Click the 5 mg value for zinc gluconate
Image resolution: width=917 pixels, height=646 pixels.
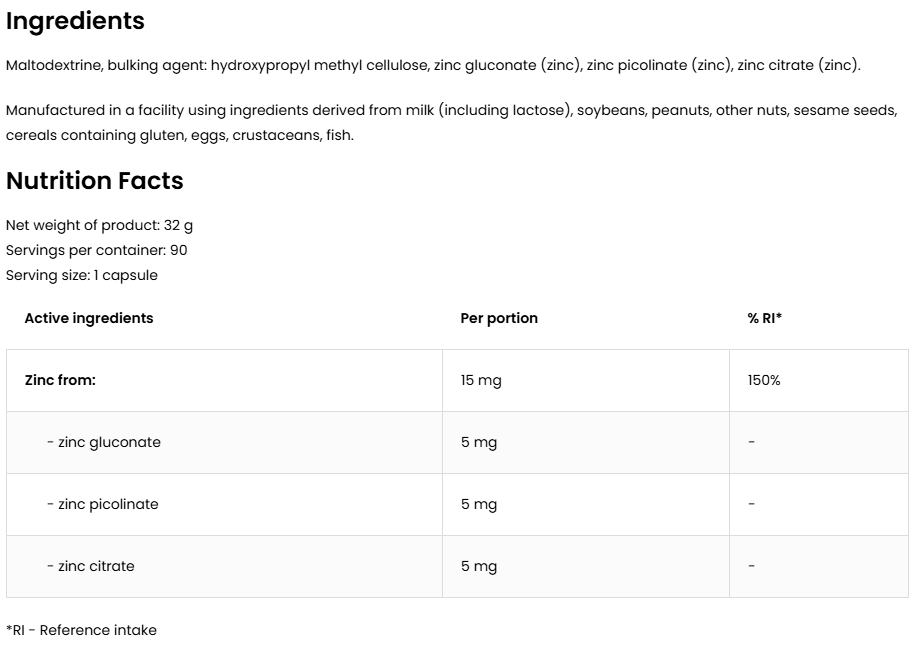click(x=479, y=442)
